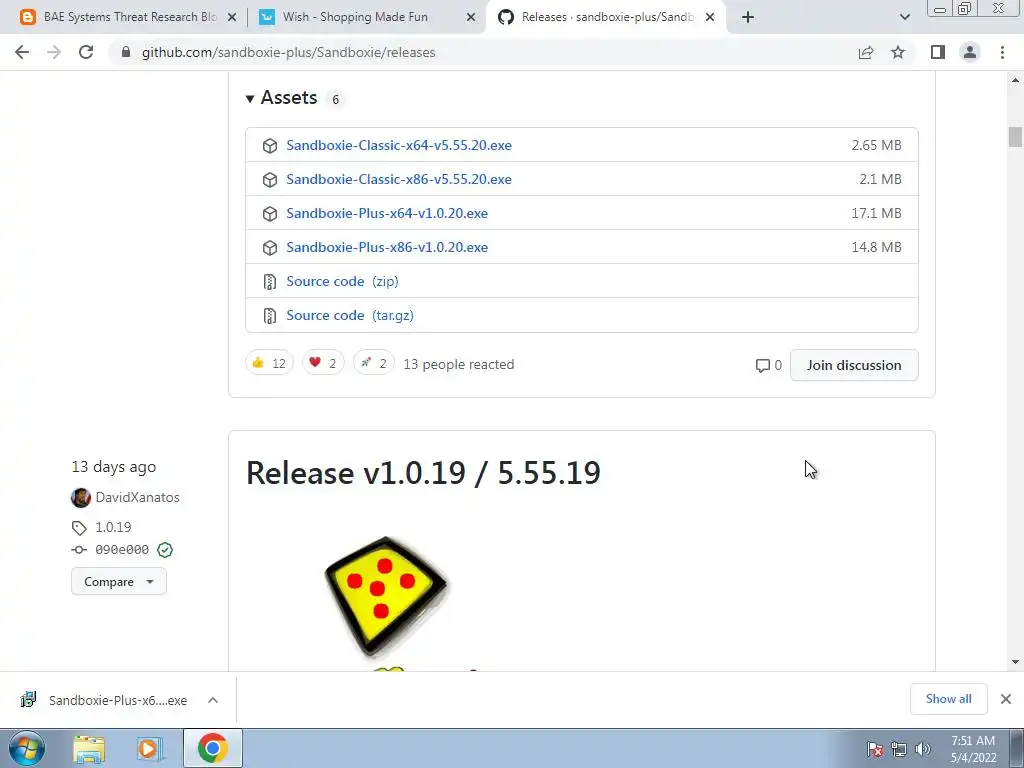Click package icon beside Sandboxie-Plus-x86

pos(270,248)
